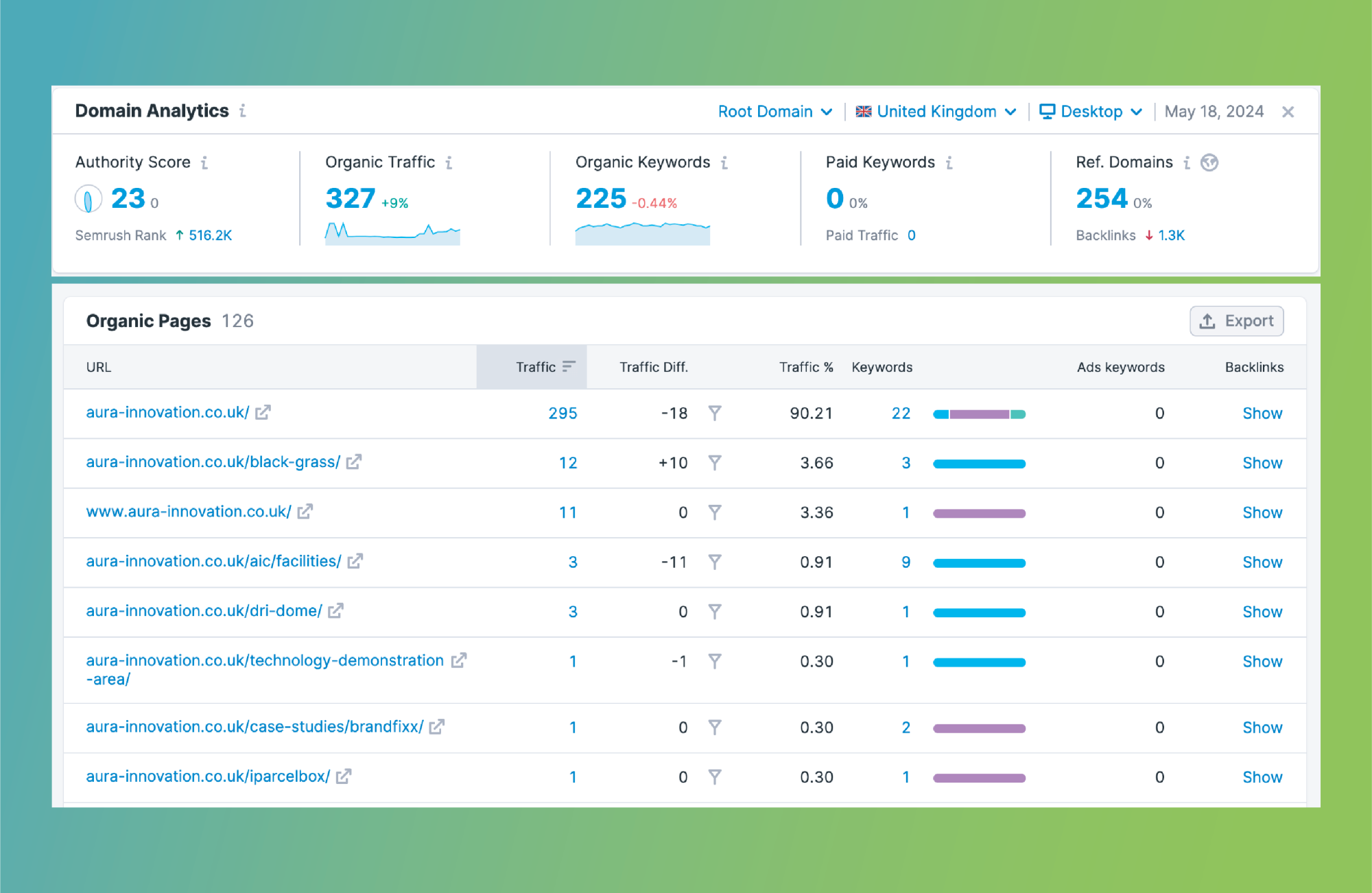The height and width of the screenshot is (893, 1372).
Task: Show backlinks for the black-grass row
Action: point(1262,463)
